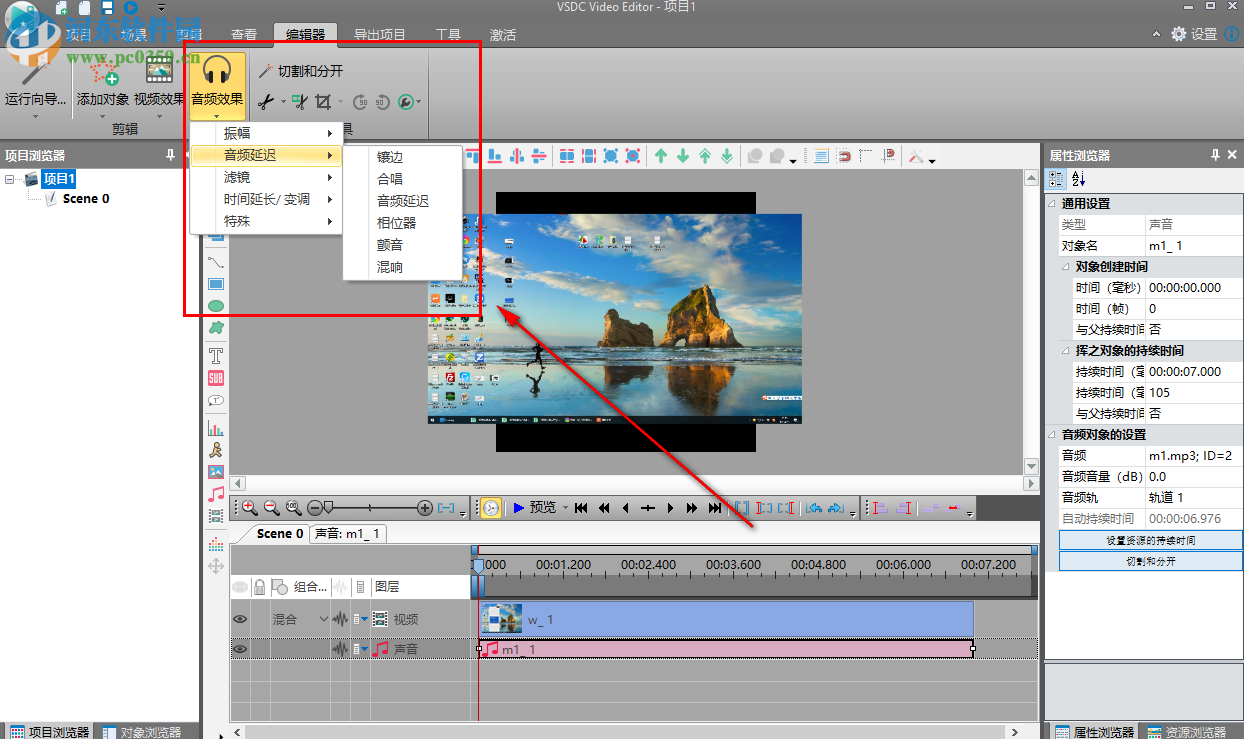Viewport: 1244px width, 739px height.
Task: Select 混响 from the effects menu
Action: click(391, 266)
